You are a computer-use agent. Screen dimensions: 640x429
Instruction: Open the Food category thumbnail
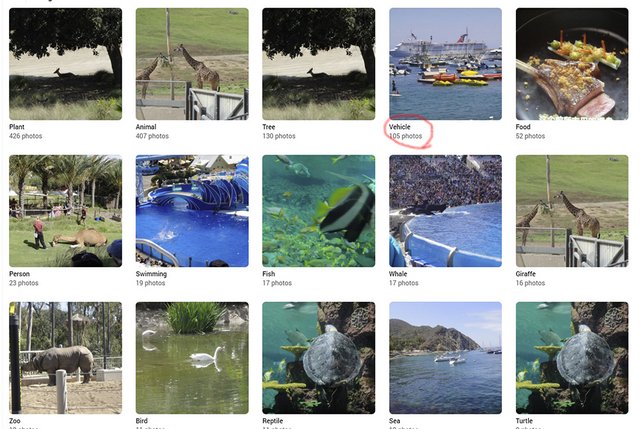point(572,64)
